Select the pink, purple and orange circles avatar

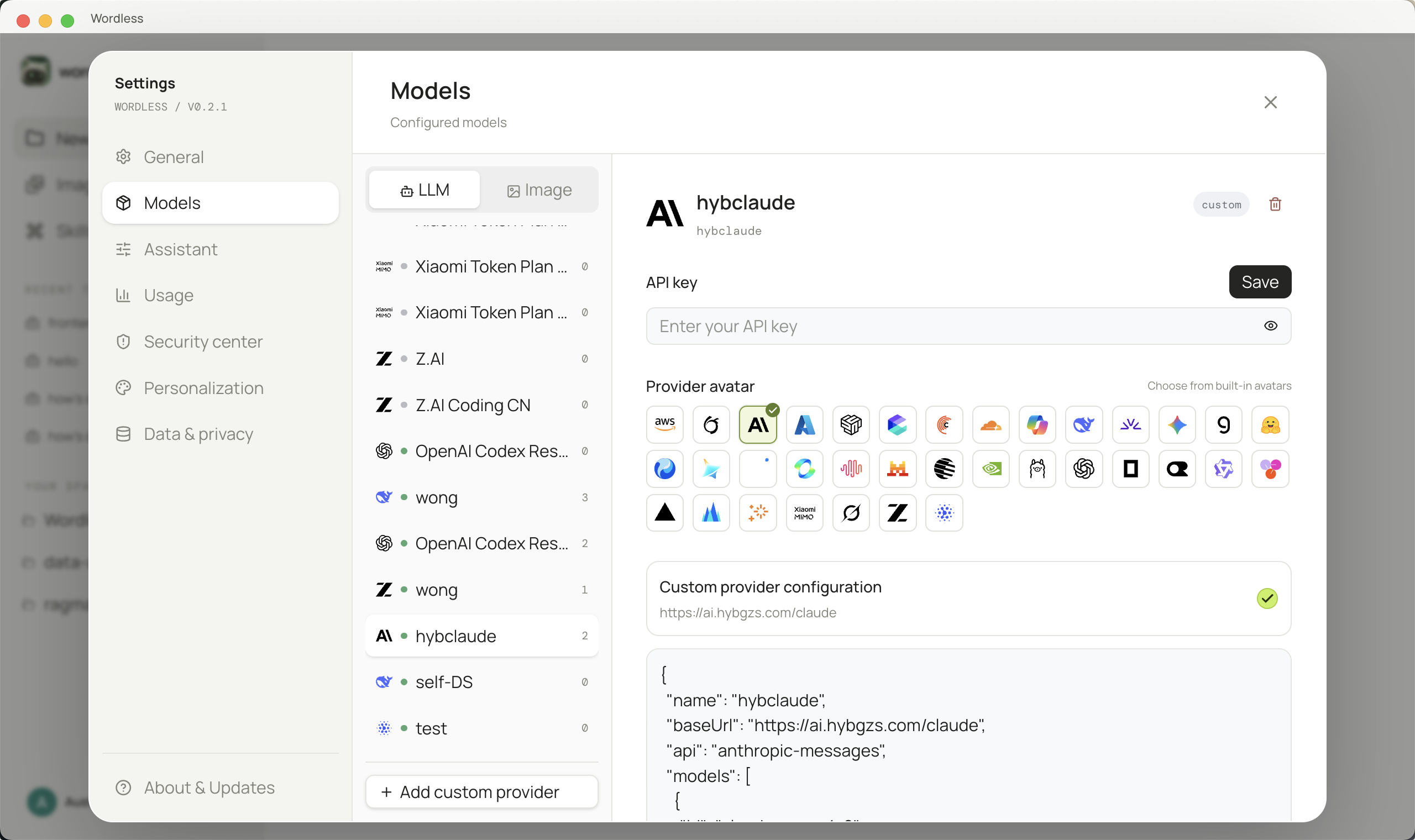point(1270,469)
